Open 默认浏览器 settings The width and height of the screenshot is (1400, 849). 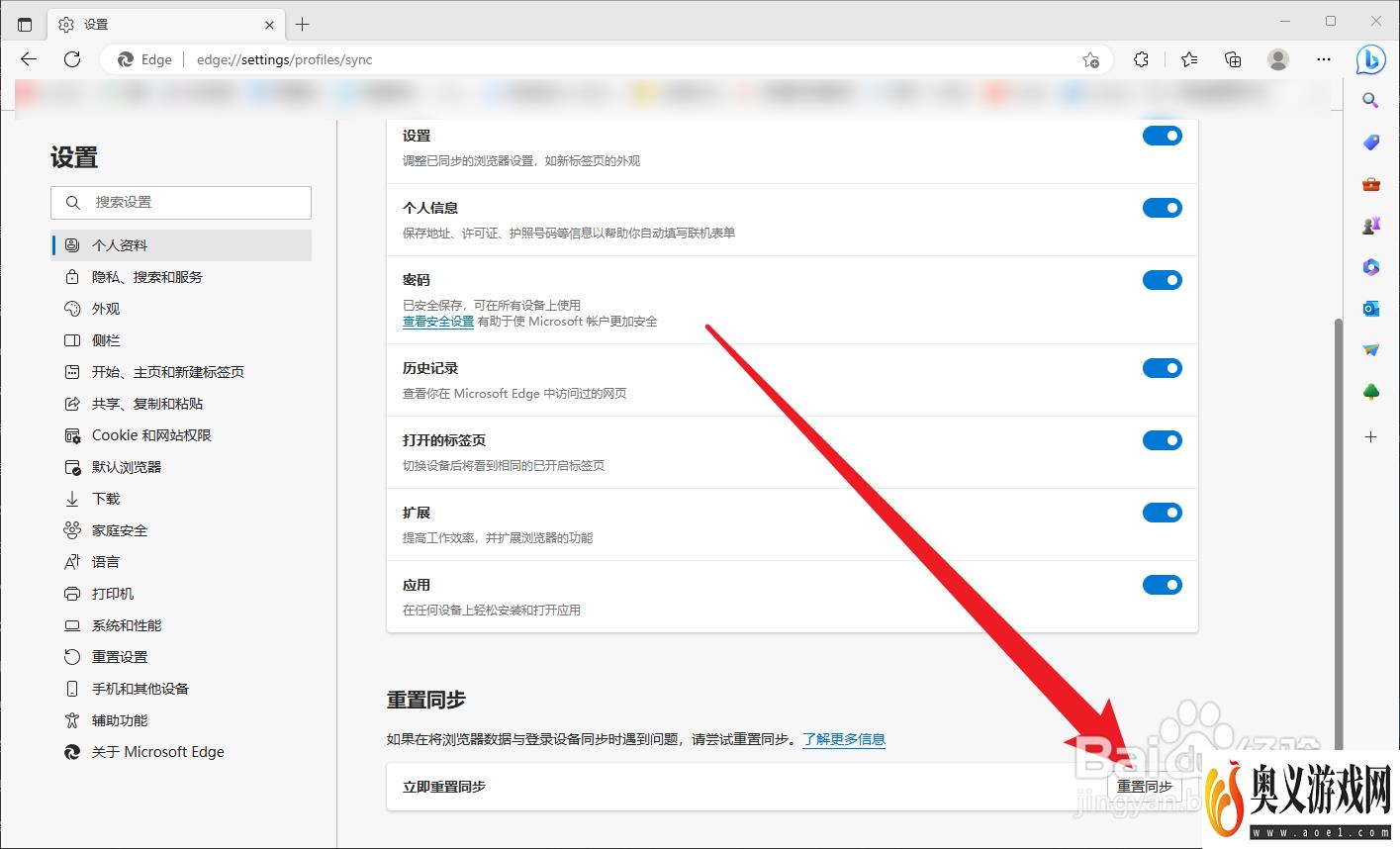(181, 467)
